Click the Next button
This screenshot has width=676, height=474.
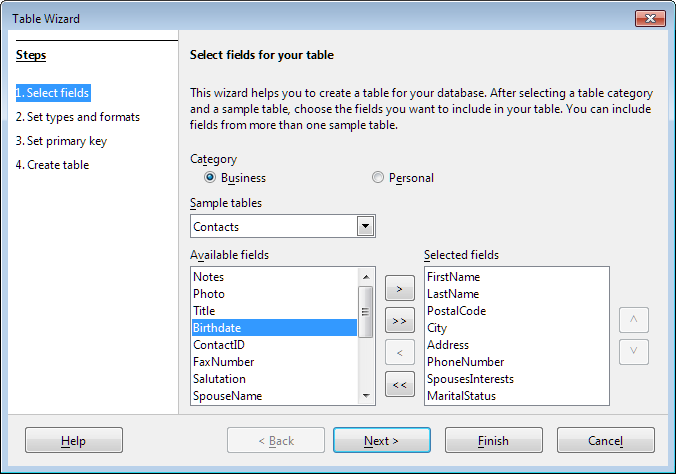point(382,440)
